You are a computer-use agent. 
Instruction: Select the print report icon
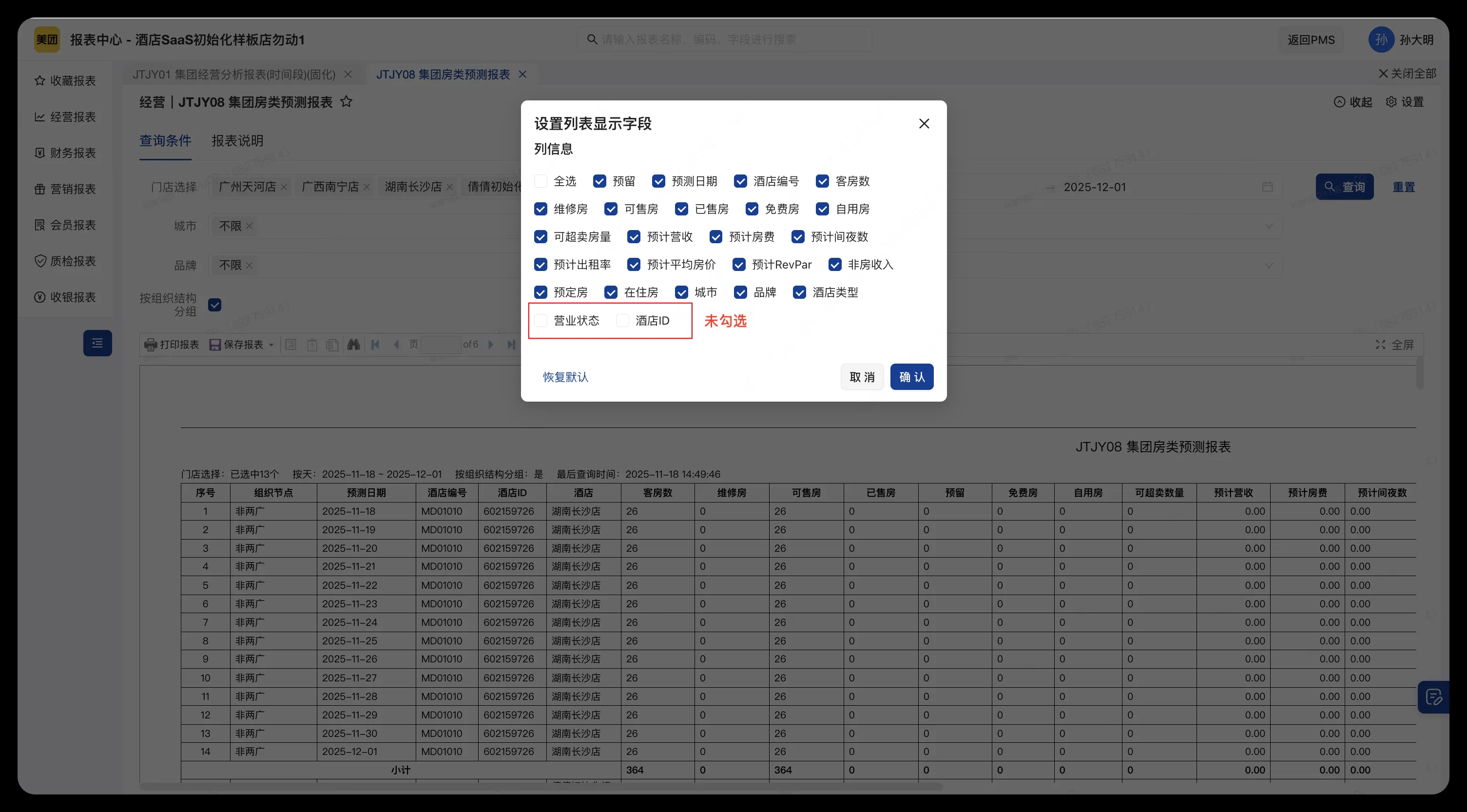150,345
